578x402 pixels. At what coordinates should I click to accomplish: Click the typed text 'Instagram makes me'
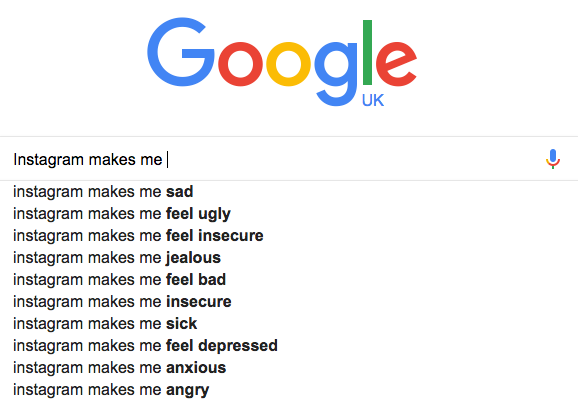88,160
